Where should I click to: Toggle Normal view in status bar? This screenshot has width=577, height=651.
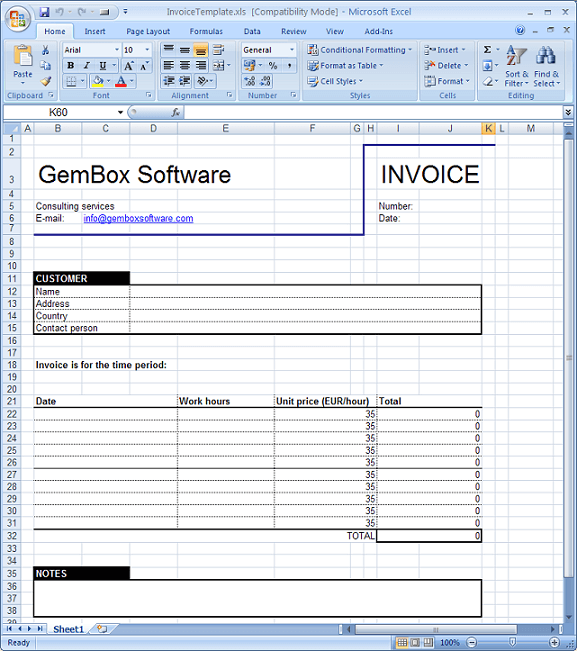click(x=402, y=643)
